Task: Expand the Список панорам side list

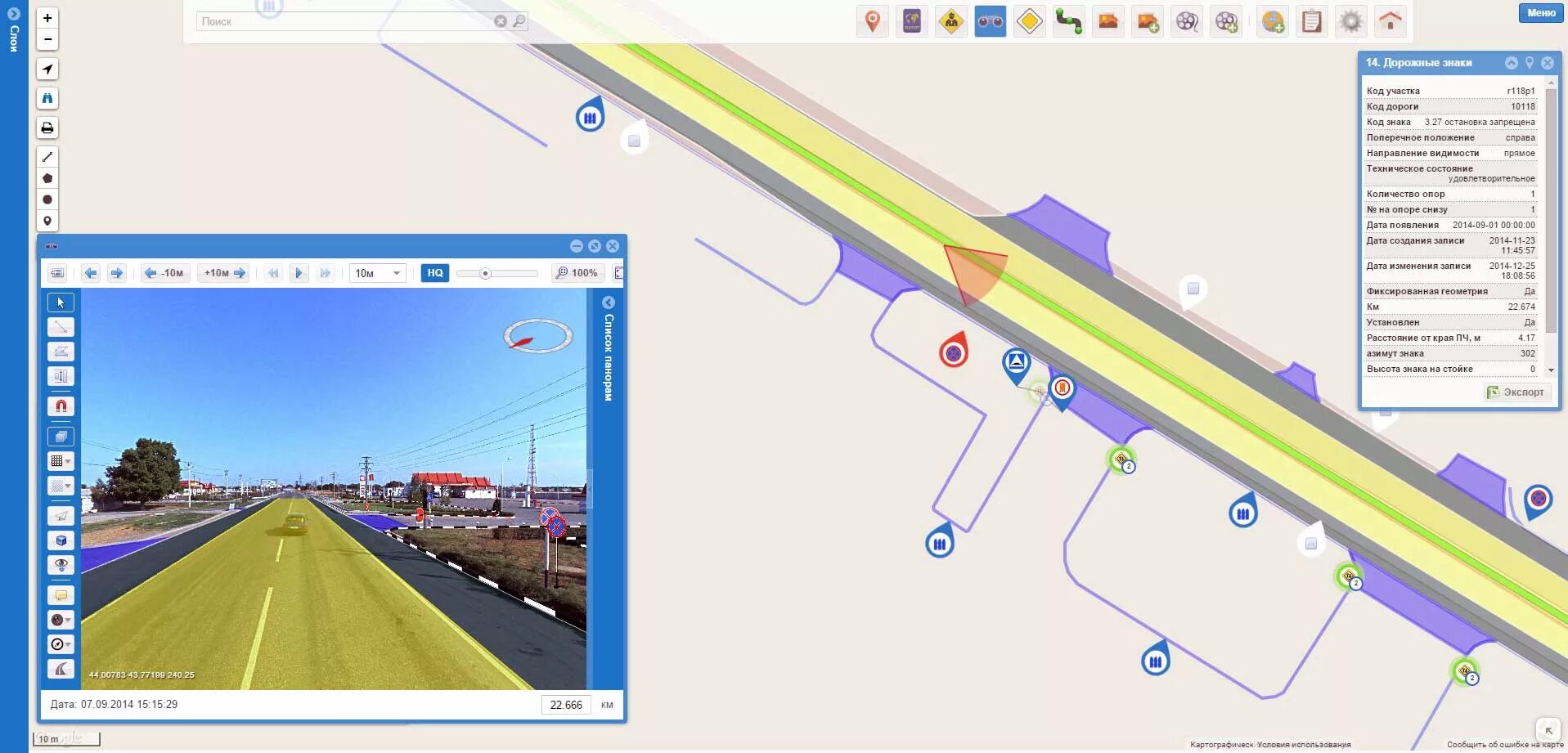Action: click(x=608, y=303)
